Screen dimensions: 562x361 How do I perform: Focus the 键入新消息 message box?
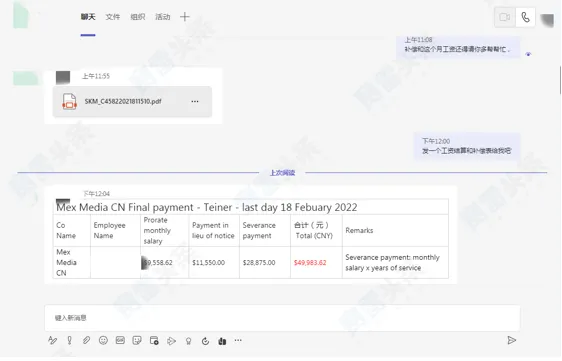pyautogui.click(x=282, y=318)
